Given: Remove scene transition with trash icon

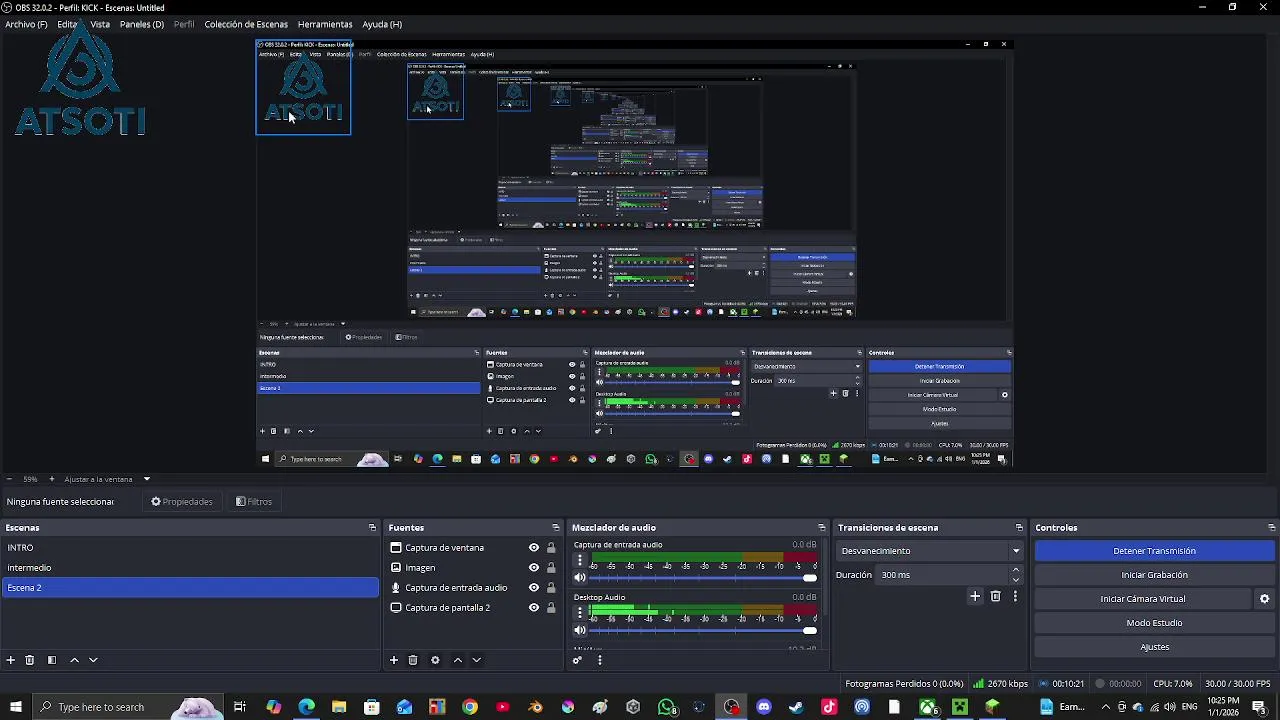Looking at the screenshot, I should tap(995, 597).
